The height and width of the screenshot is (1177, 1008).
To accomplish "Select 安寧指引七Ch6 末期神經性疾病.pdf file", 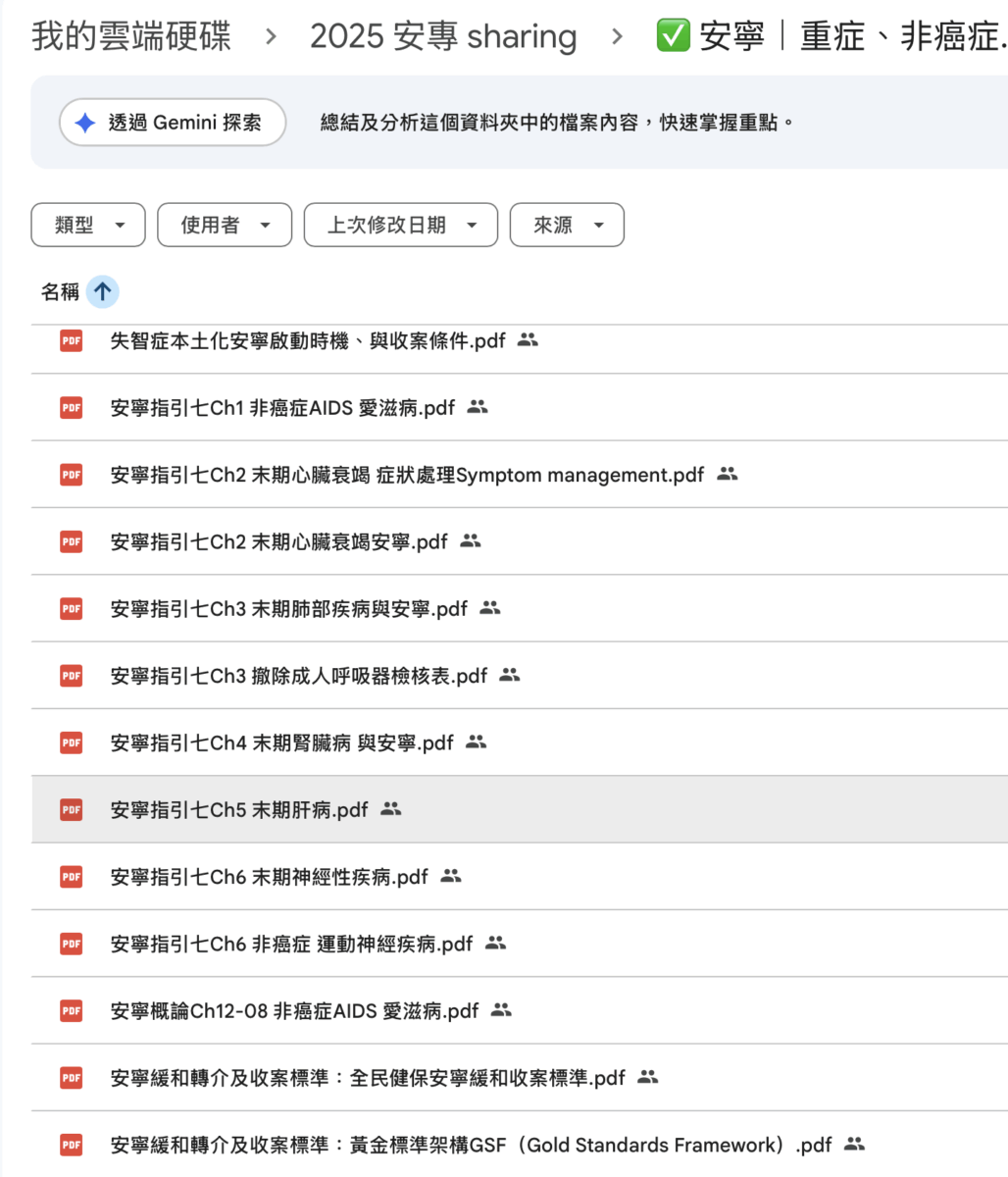I will point(269,877).
